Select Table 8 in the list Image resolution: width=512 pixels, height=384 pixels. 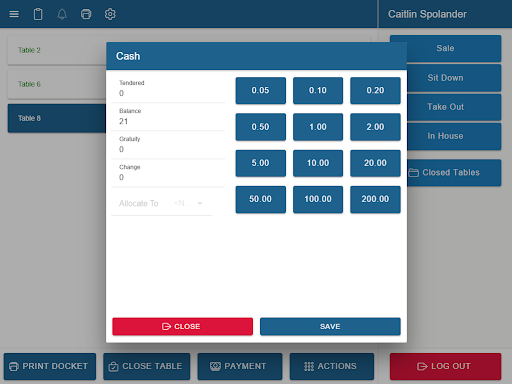pyautogui.click(x=57, y=118)
